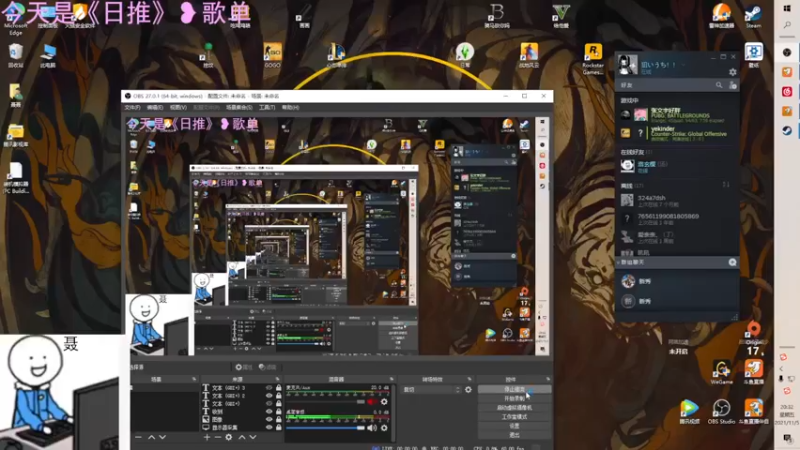800x450 pixels.
Task: Open 编辑(E) menu in OBS
Action: pos(155,108)
